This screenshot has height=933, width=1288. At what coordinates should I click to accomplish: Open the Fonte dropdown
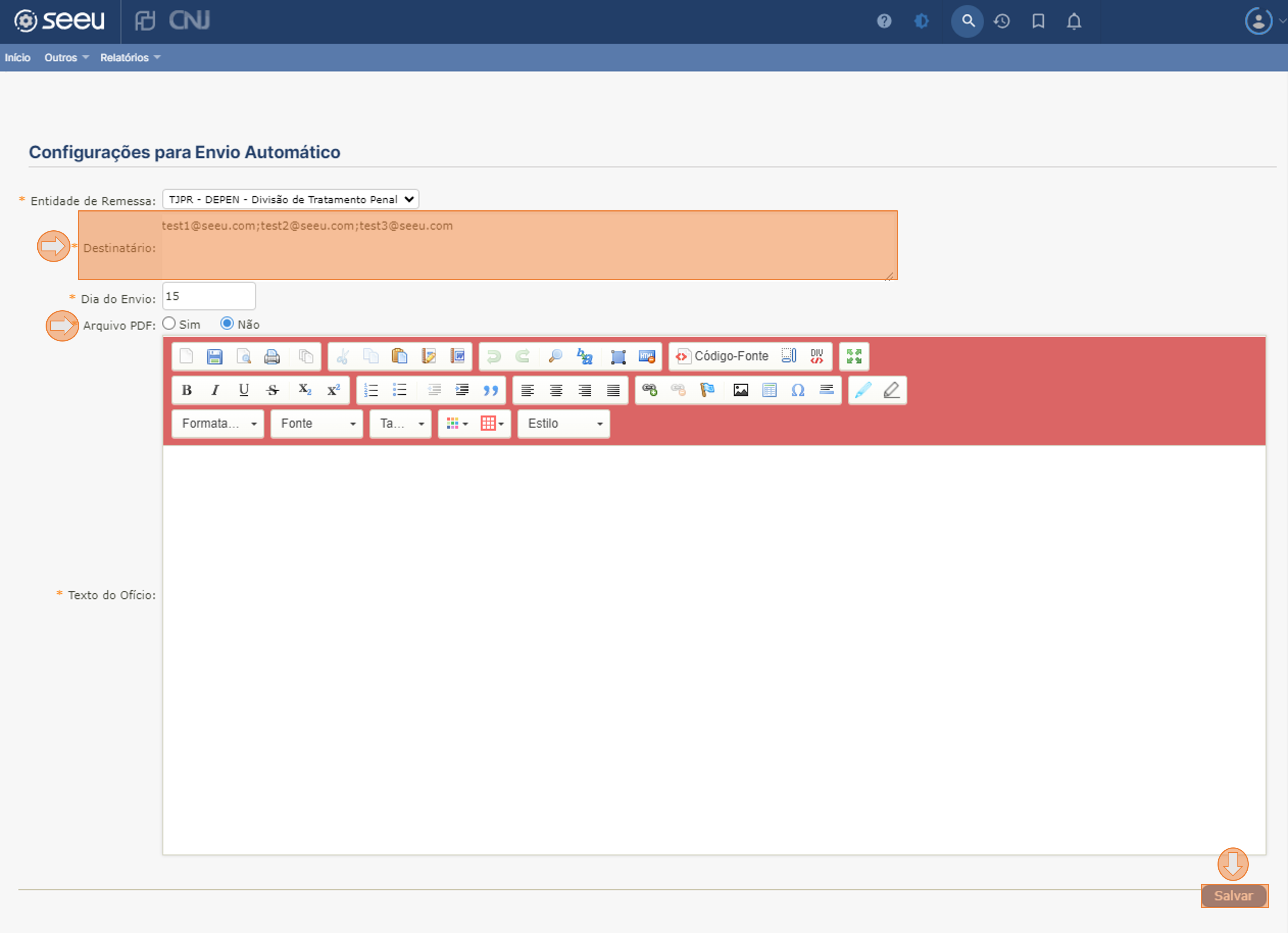coord(317,424)
